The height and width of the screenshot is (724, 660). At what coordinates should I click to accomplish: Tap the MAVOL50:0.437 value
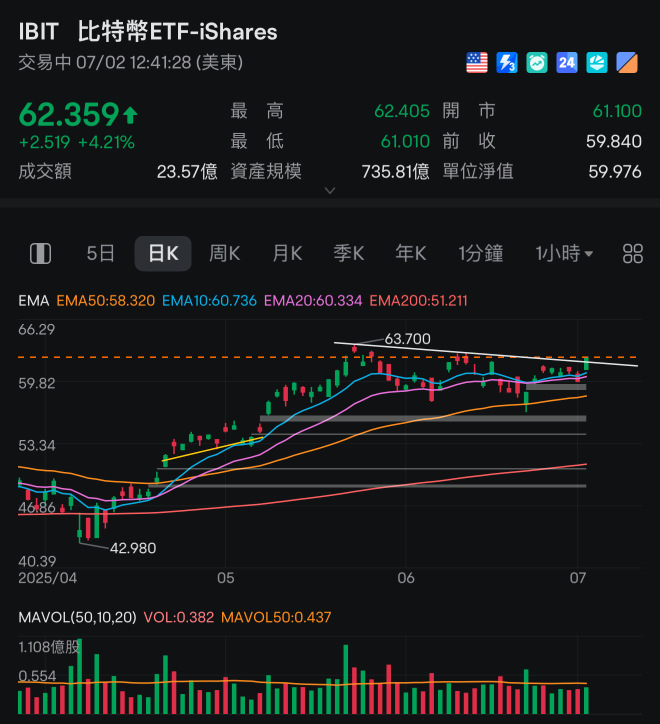(x=276, y=617)
